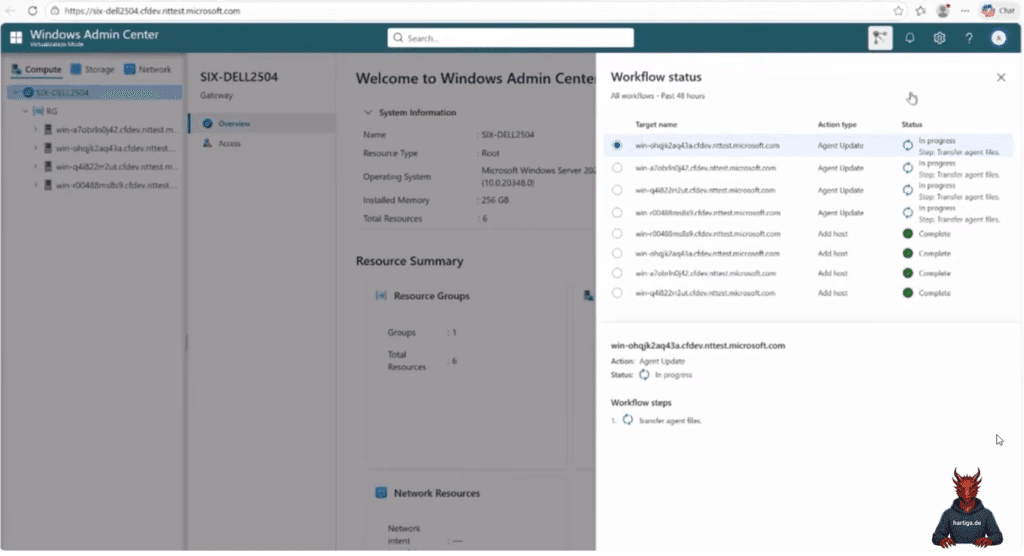Open the settings gear in header
The width and height of the screenshot is (1024, 556).
(x=939, y=38)
